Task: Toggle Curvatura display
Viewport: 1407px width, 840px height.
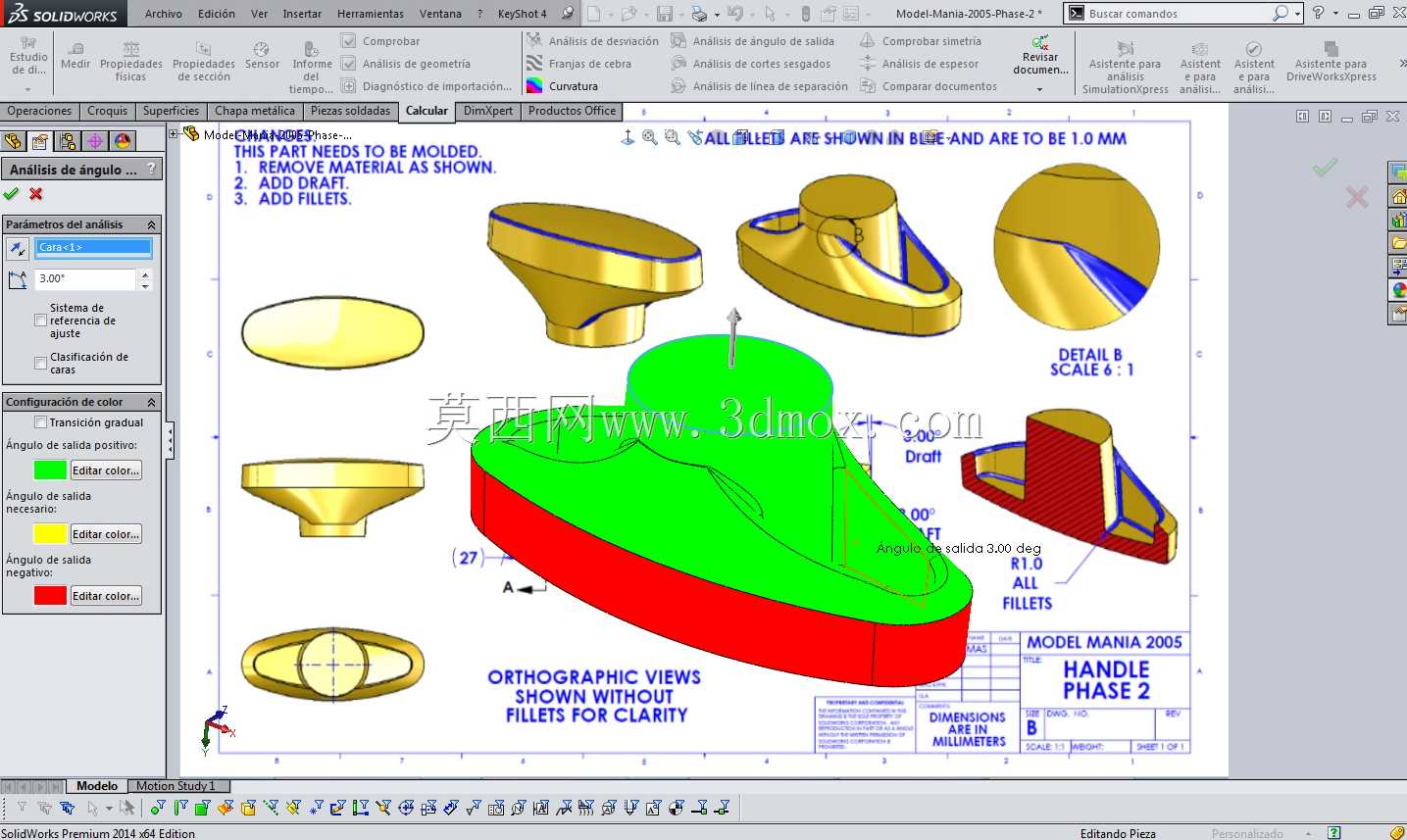Action: (563, 86)
